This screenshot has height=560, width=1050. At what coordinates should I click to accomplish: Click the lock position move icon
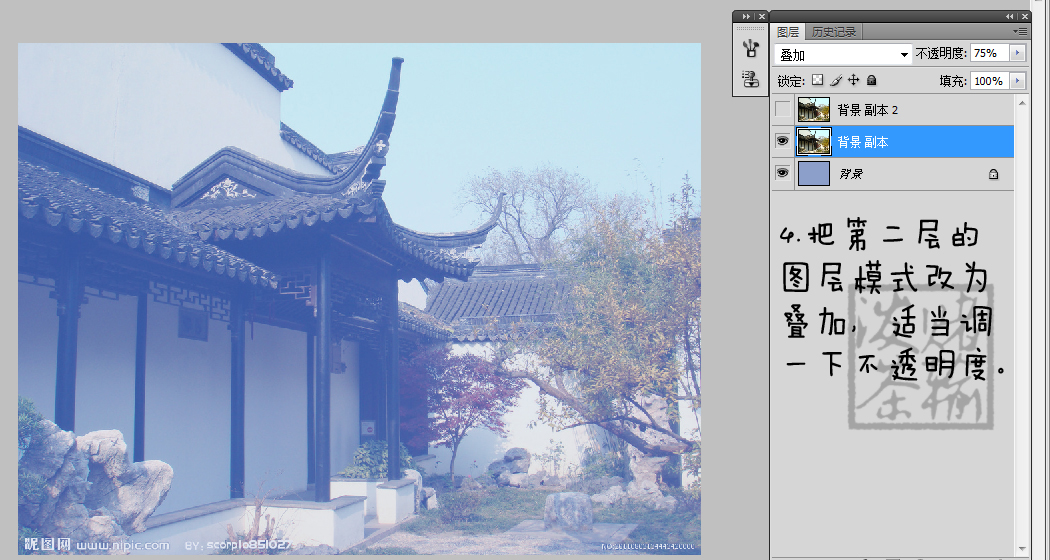point(853,80)
